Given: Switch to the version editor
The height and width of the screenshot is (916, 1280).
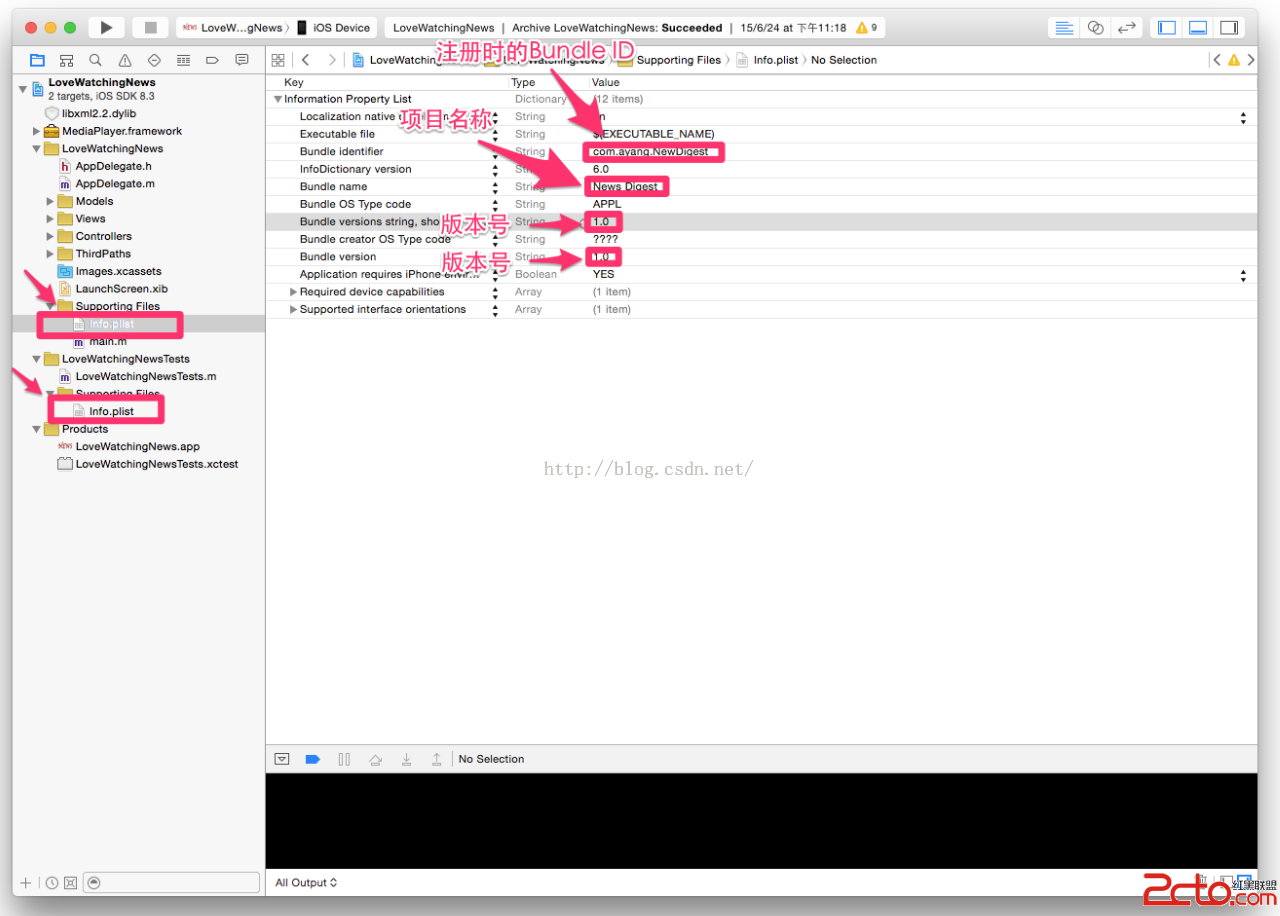Looking at the screenshot, I should pos(1127,27).
